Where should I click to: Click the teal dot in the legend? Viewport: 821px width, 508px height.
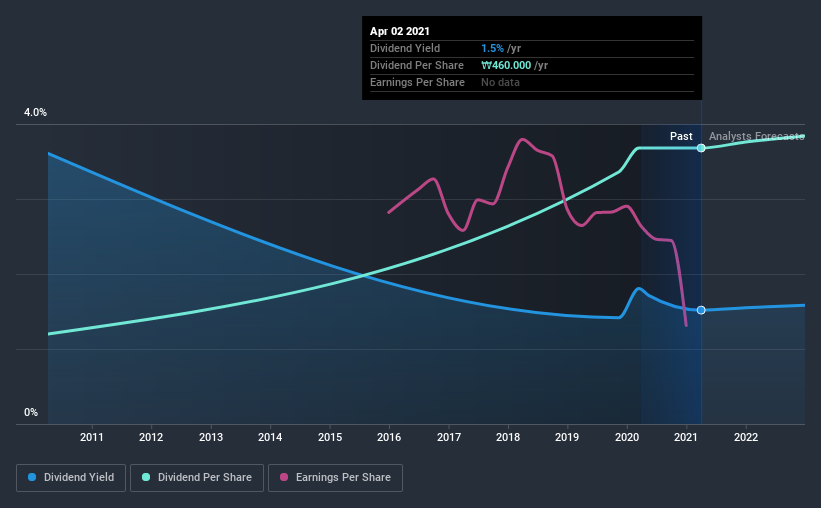point(146,478)
